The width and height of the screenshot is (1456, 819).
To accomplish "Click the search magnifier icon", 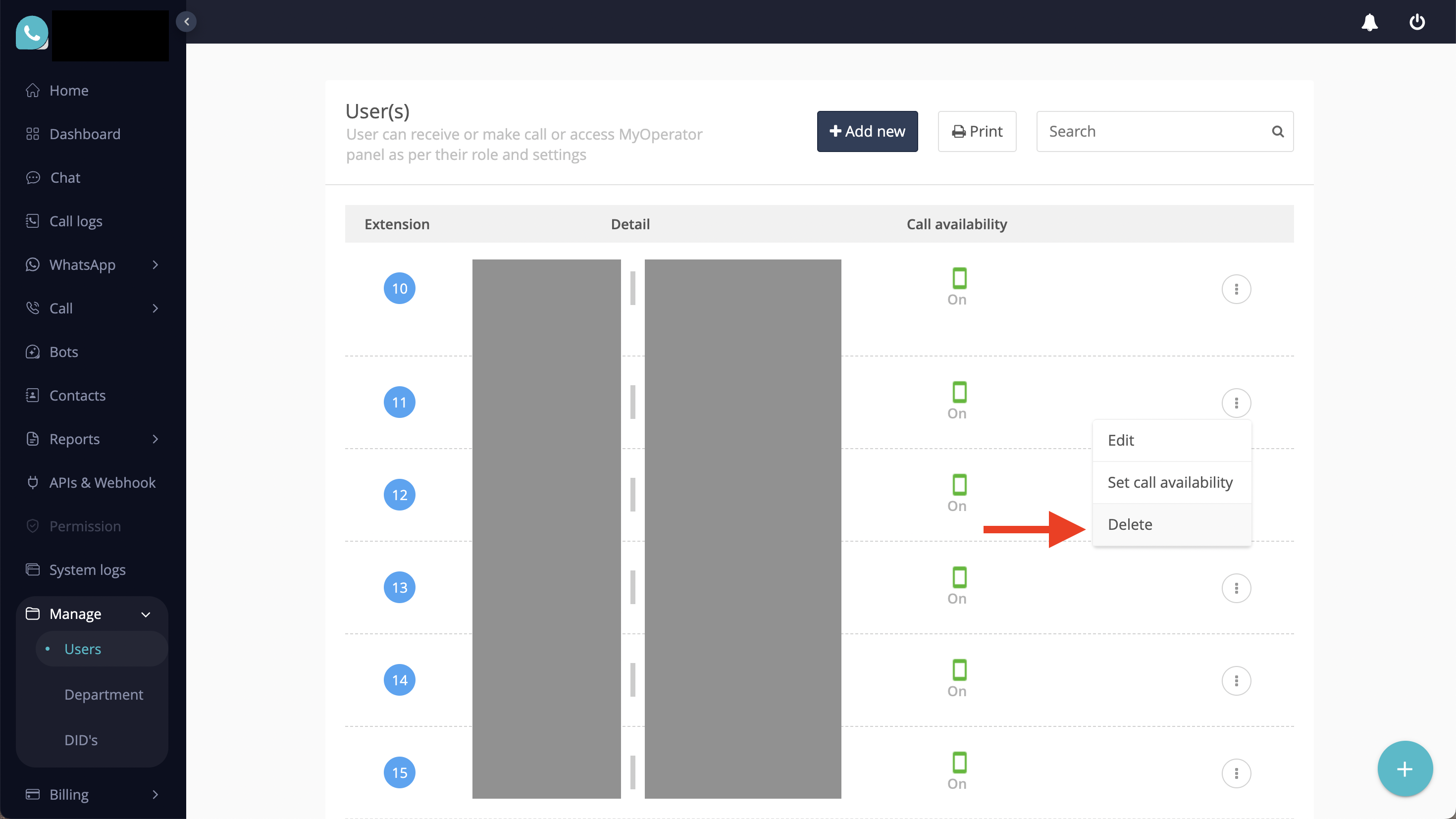I will coord(1277,131).
